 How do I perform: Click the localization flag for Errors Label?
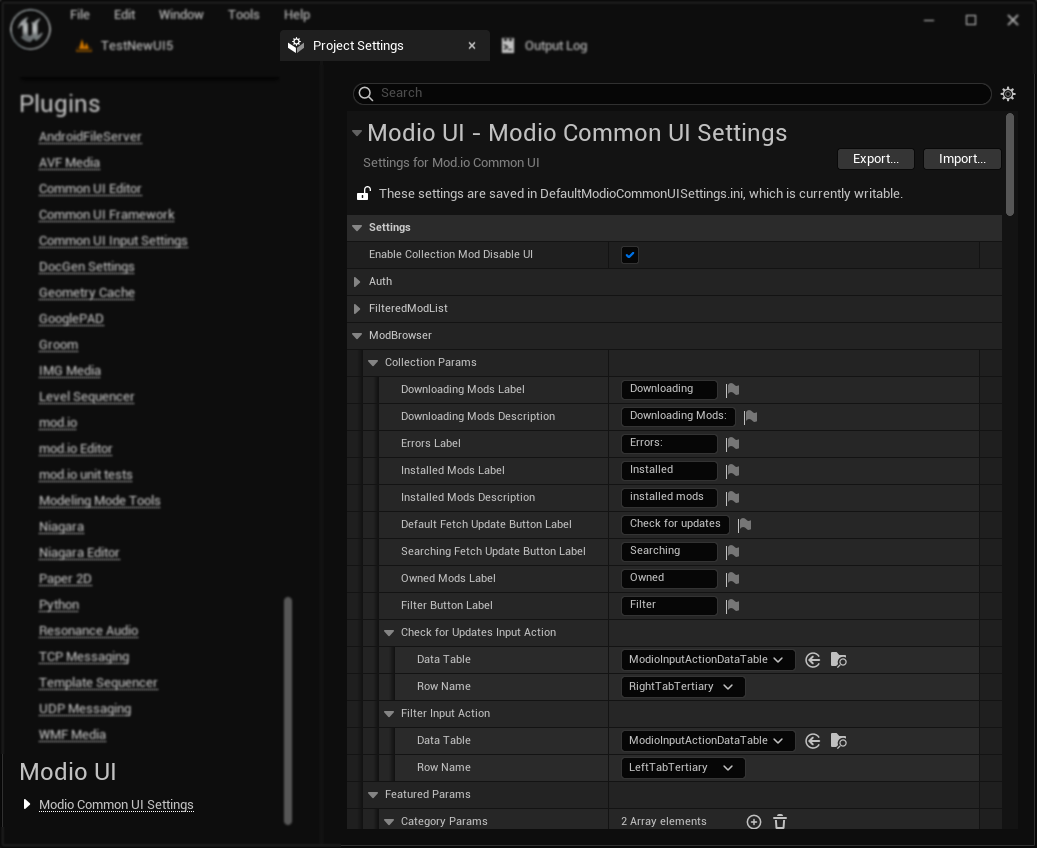pyautogui.click(x=732, y=444)
